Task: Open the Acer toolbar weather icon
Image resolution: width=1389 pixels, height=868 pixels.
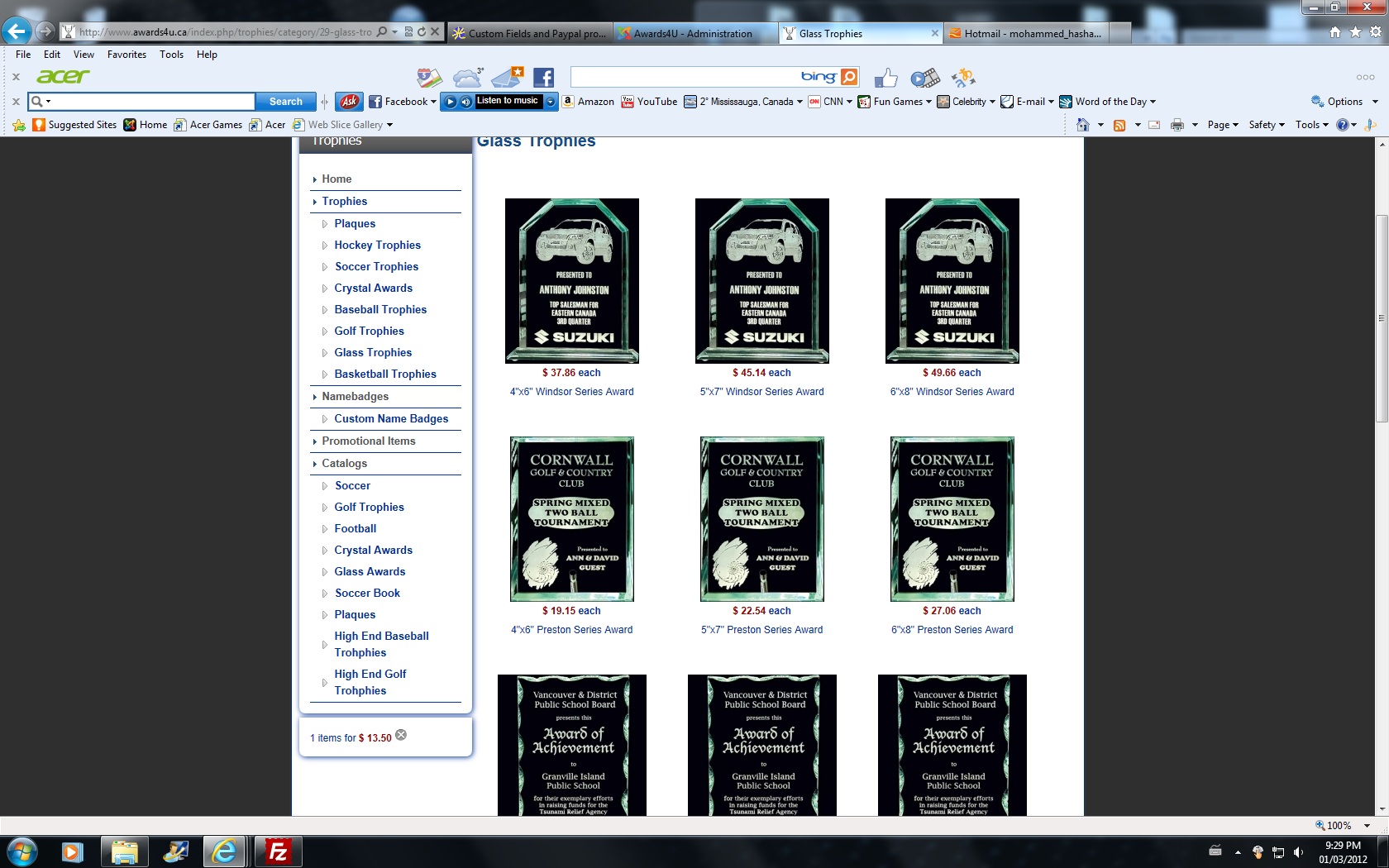Action: coord(467,77)
